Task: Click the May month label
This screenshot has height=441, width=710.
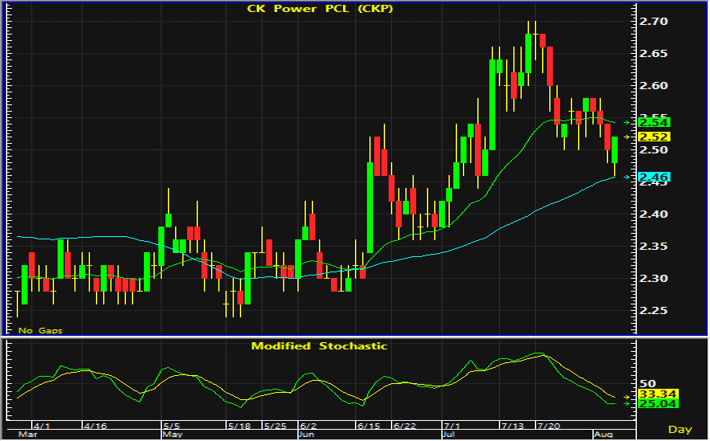Action: pos(172,435)
